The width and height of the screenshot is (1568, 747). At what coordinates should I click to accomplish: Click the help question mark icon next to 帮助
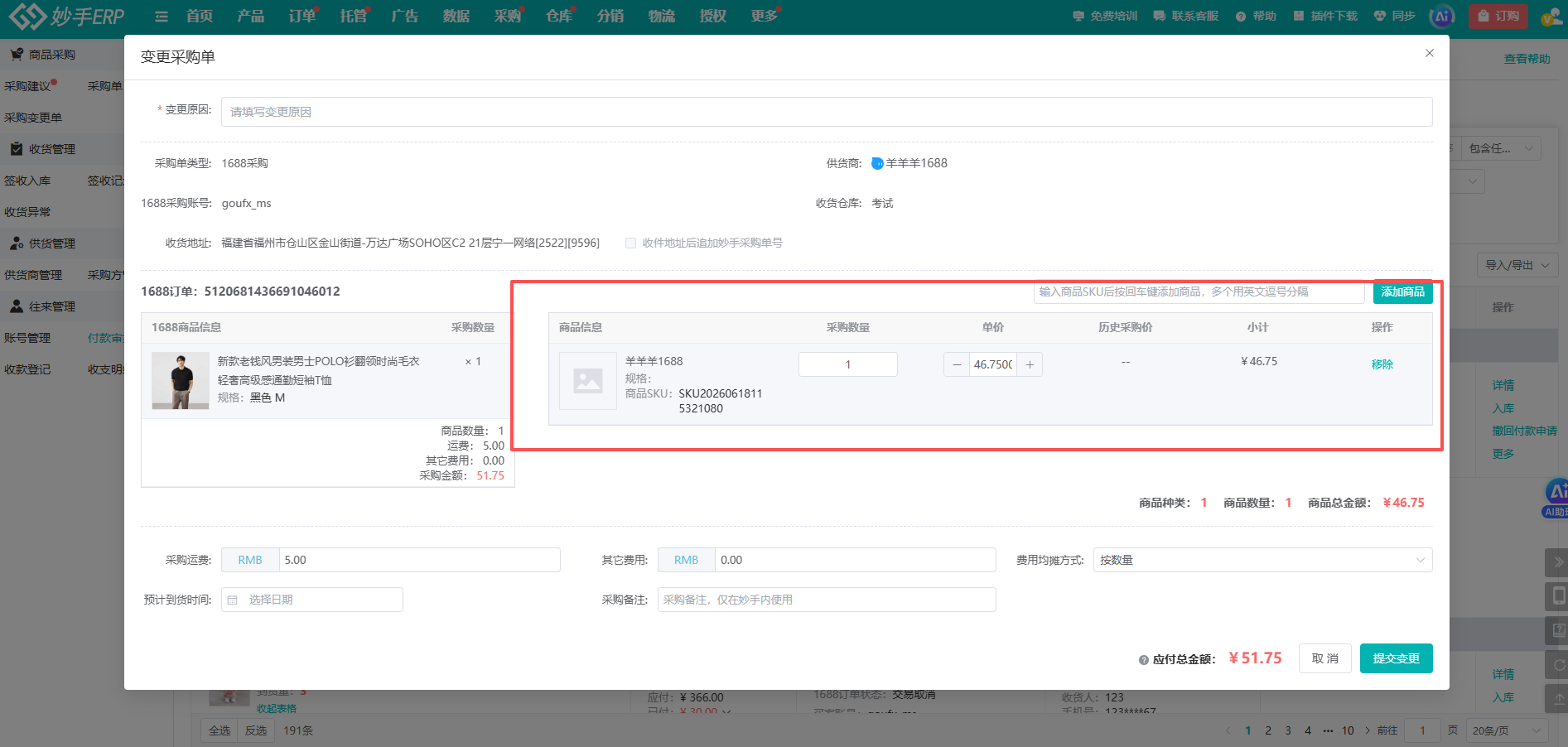coord(1241,17)
